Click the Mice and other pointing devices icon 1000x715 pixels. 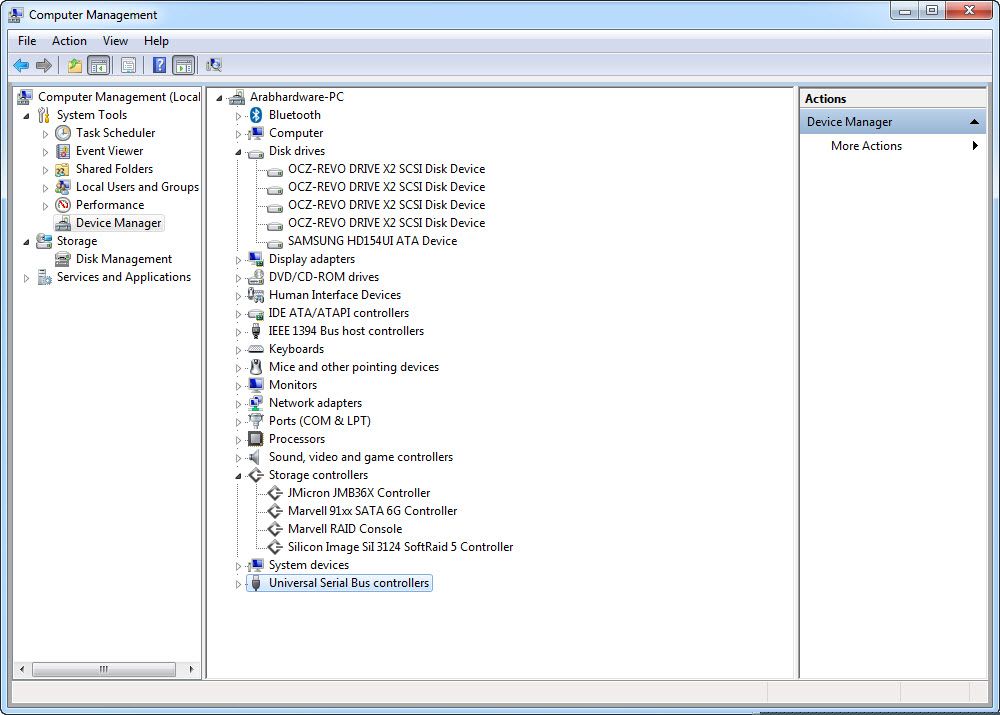coord(256,367)
